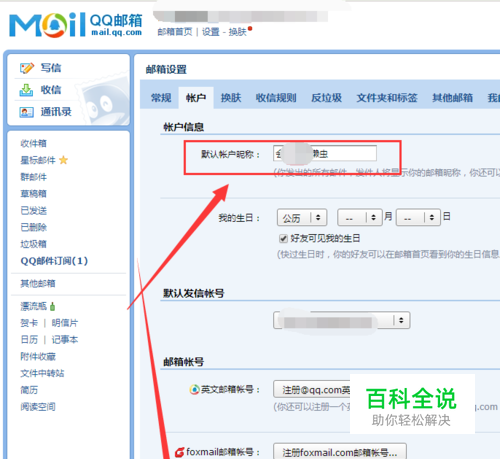Open the header 换肤 link with red dot
Image resolution: width=500 pixels, height=459 pixels.
point(237,32)
